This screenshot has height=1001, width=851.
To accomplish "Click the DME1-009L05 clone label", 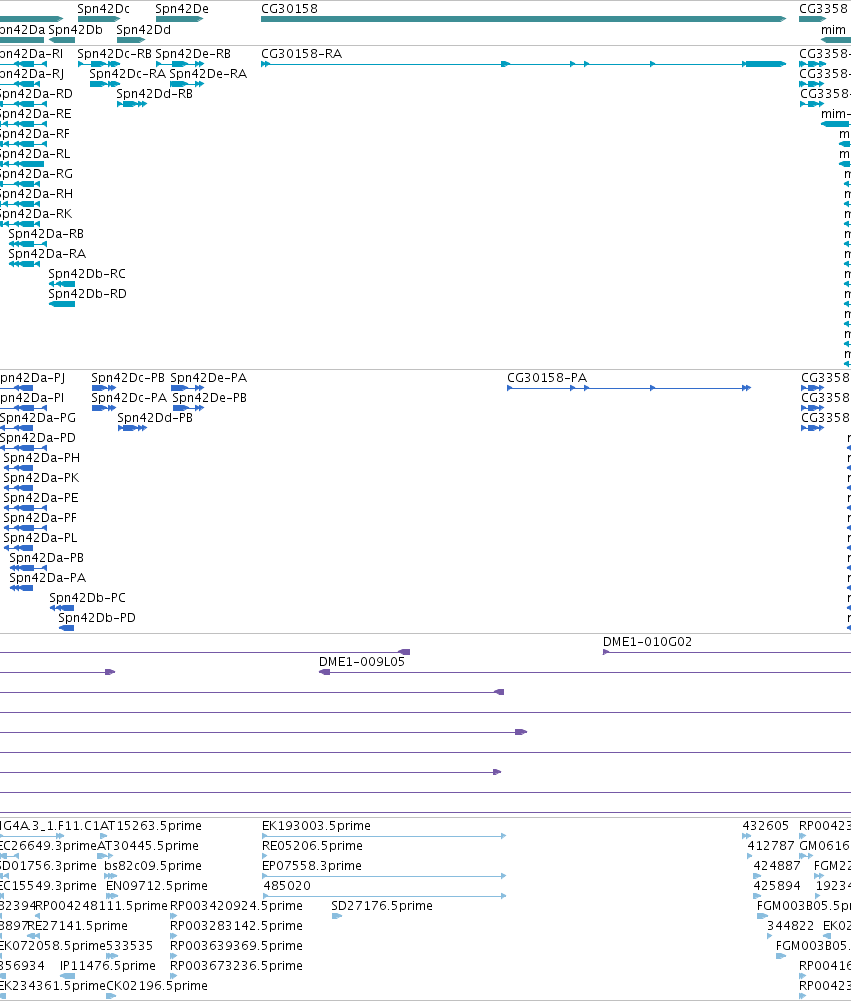I will 362,662.
